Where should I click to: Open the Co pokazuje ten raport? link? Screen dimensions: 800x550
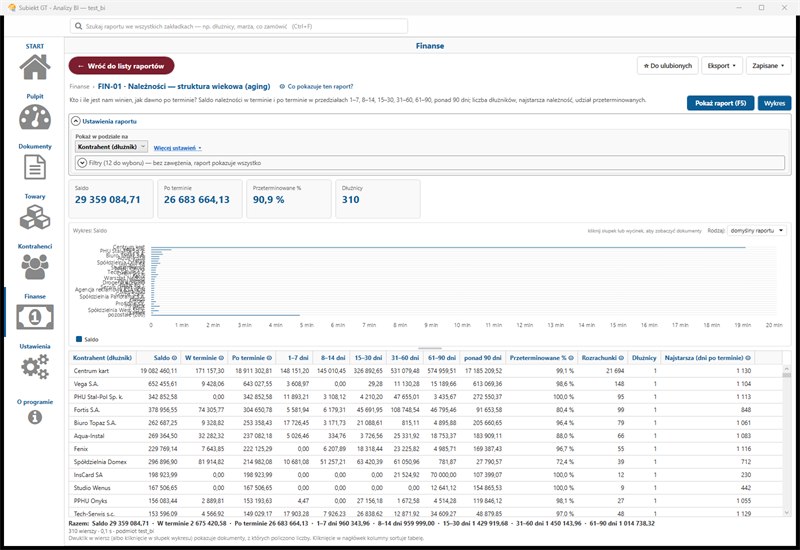click(x=316, y=87)
